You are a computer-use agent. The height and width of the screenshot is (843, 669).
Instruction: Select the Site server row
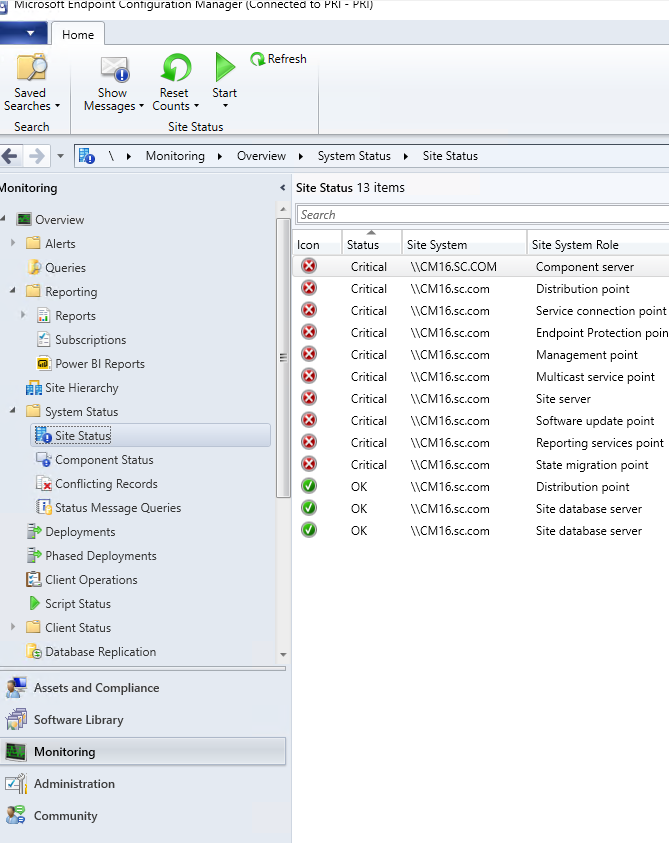pyautogui.click(x=481, y=398)
